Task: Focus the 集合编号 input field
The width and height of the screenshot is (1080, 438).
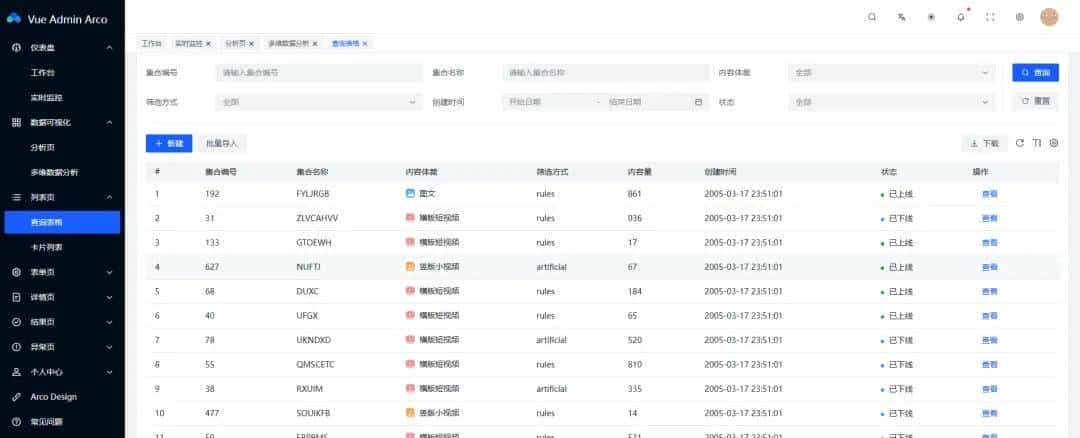Action: click(x=318, y=72)
